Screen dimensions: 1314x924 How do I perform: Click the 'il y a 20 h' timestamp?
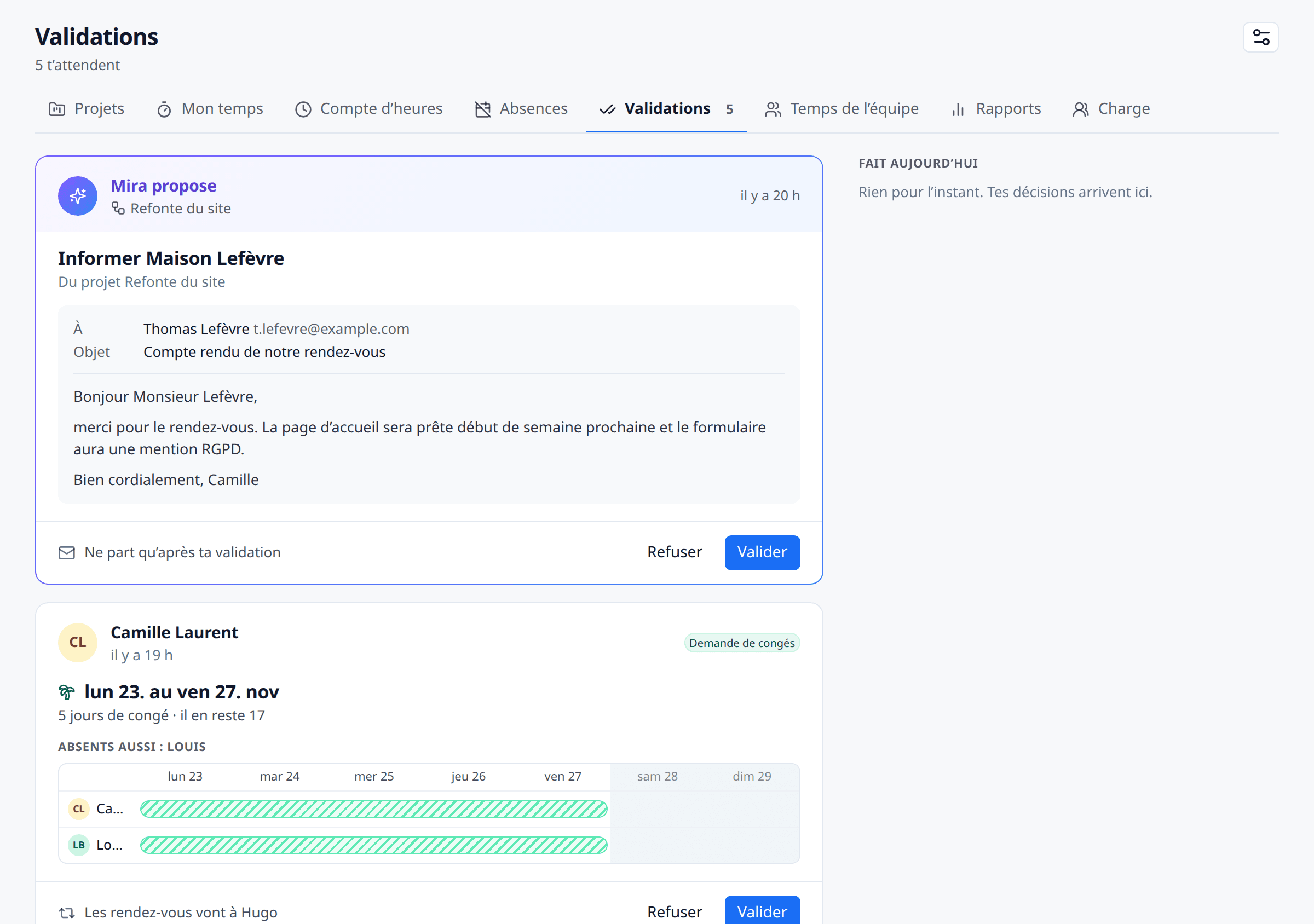(770, 195)
